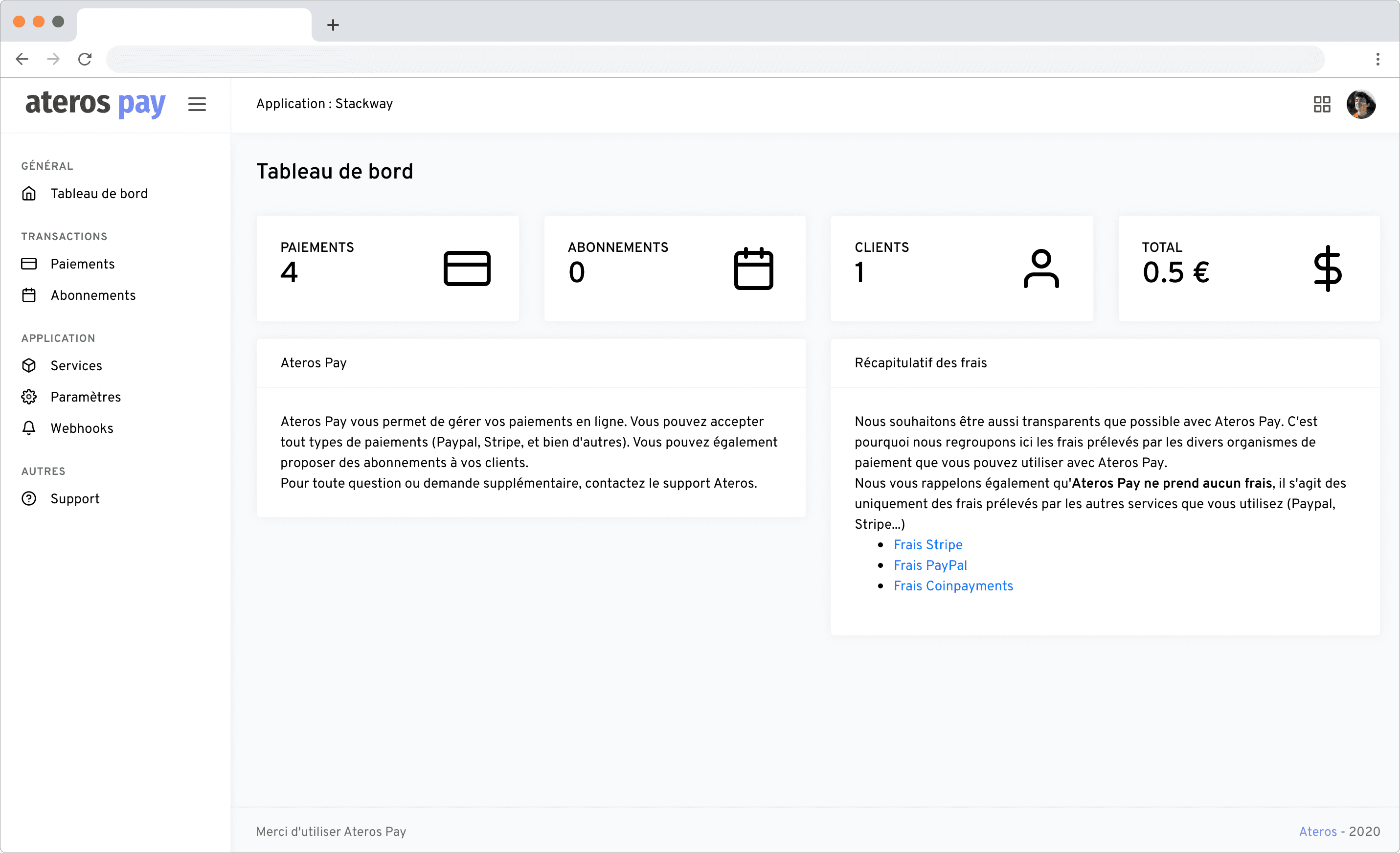Toggle the sidebar hamburger menu
The width and height of the screenshot is (1400, 853).
197,104
